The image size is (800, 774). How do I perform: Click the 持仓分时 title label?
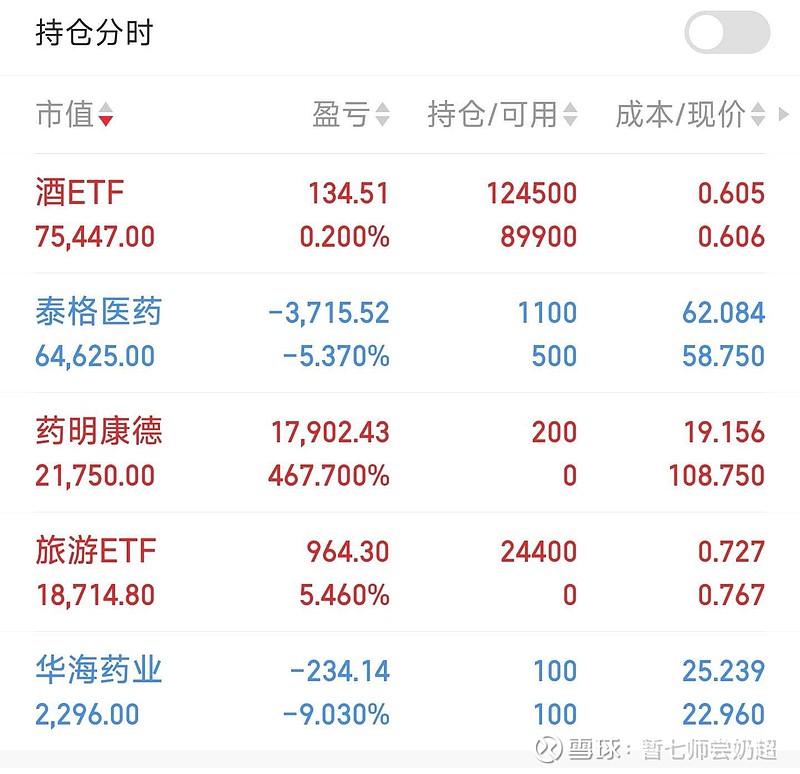click(94, 33)
